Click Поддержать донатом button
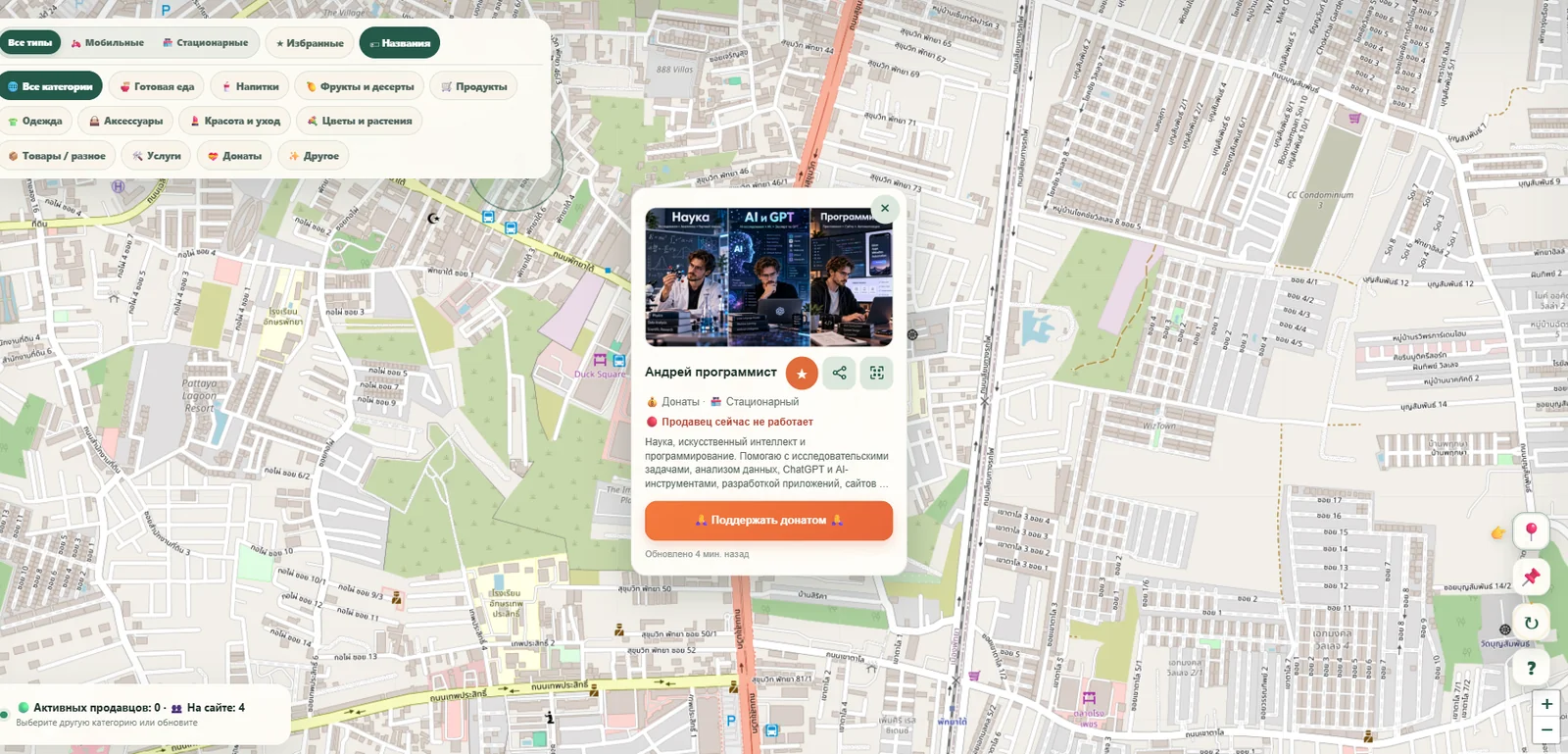This screenshot has height=754, width=1568. [768, 521]
